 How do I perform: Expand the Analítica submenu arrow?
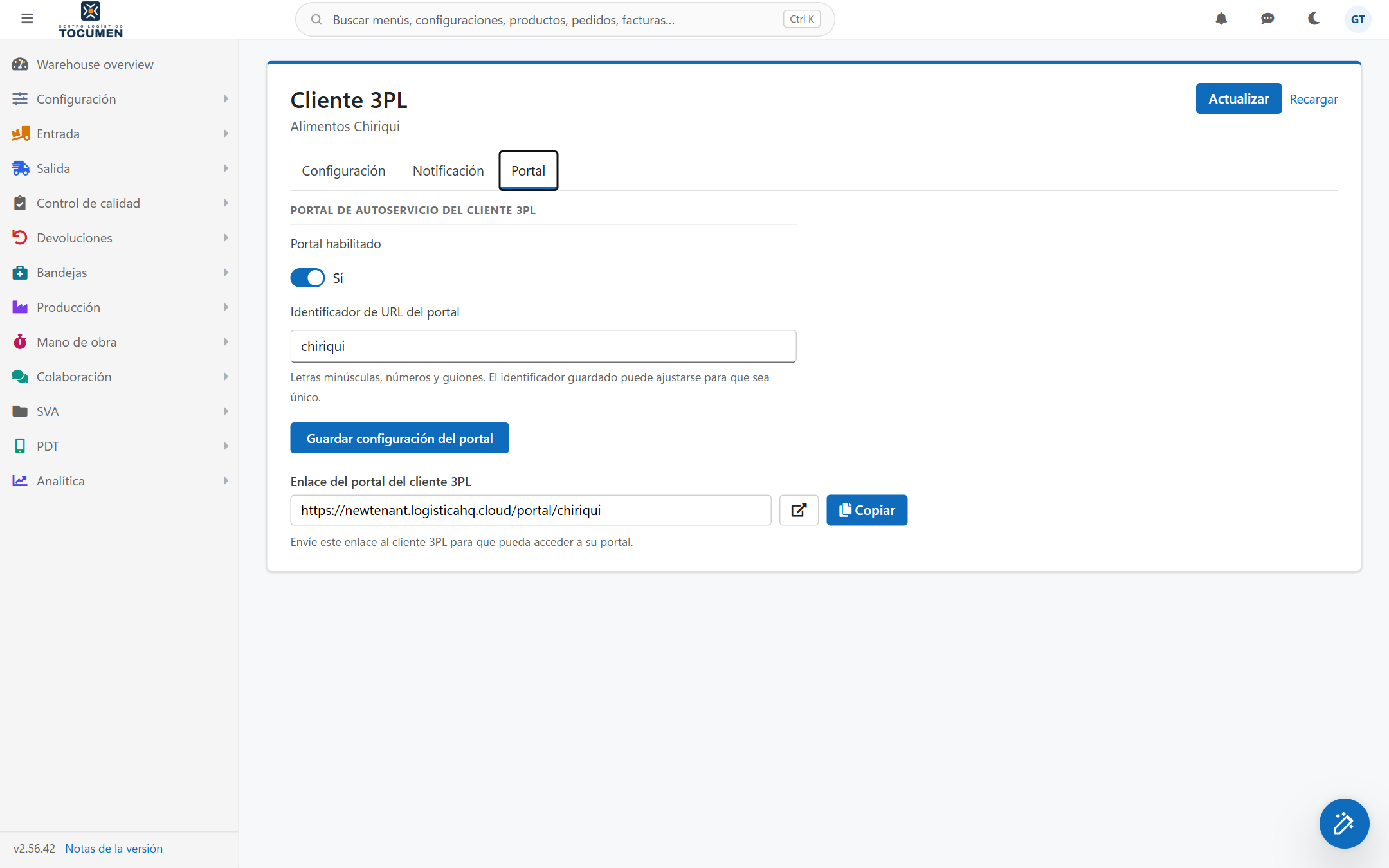tap(226, 481)
